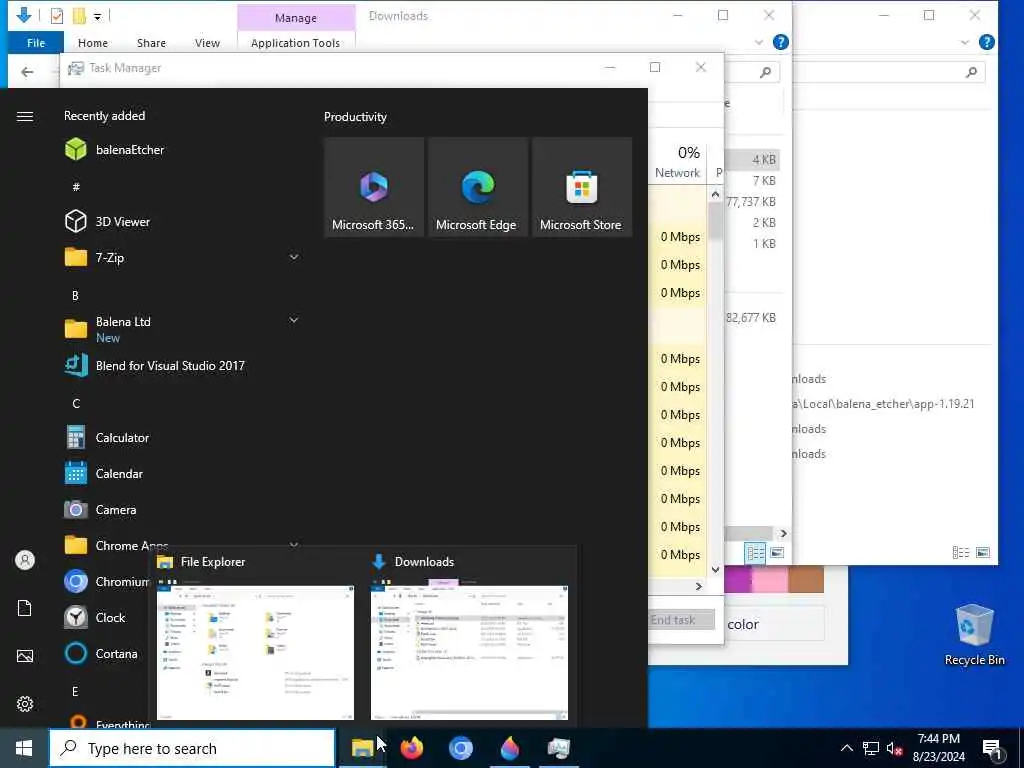The width and height of the screenshot is (1024, 768).
Task: Click the pink color swatch
Action: (x=771, y=580)
